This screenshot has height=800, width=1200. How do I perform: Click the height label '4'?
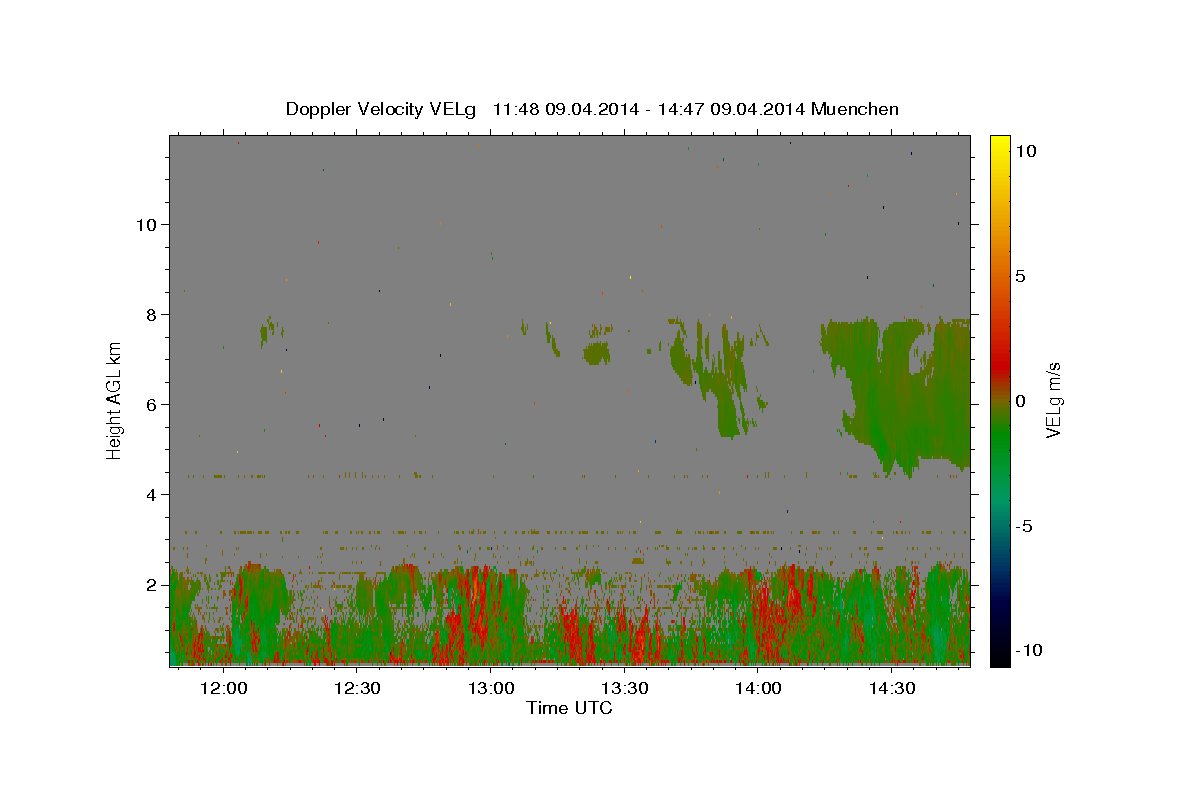[151, 494]
